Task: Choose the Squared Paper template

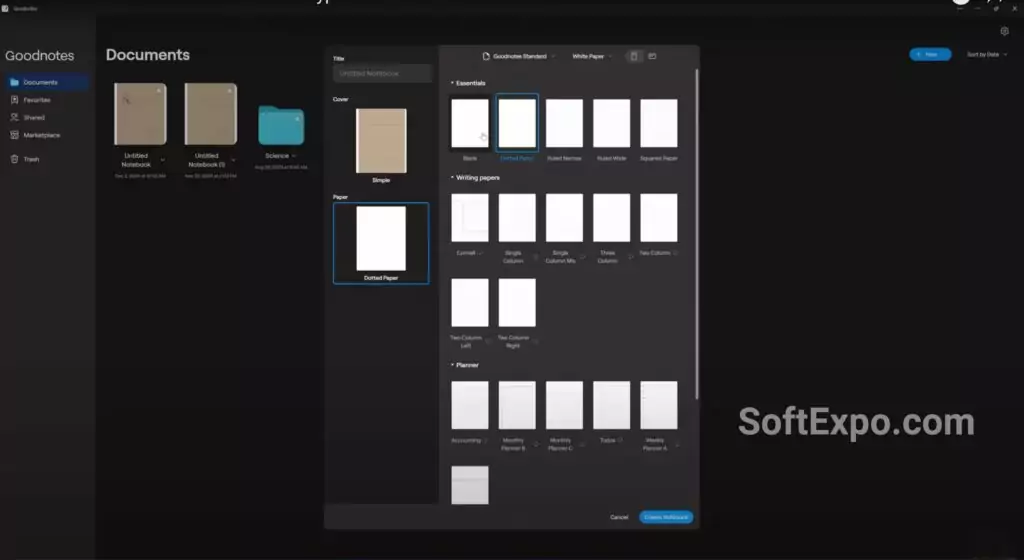Action: [658, 123]
